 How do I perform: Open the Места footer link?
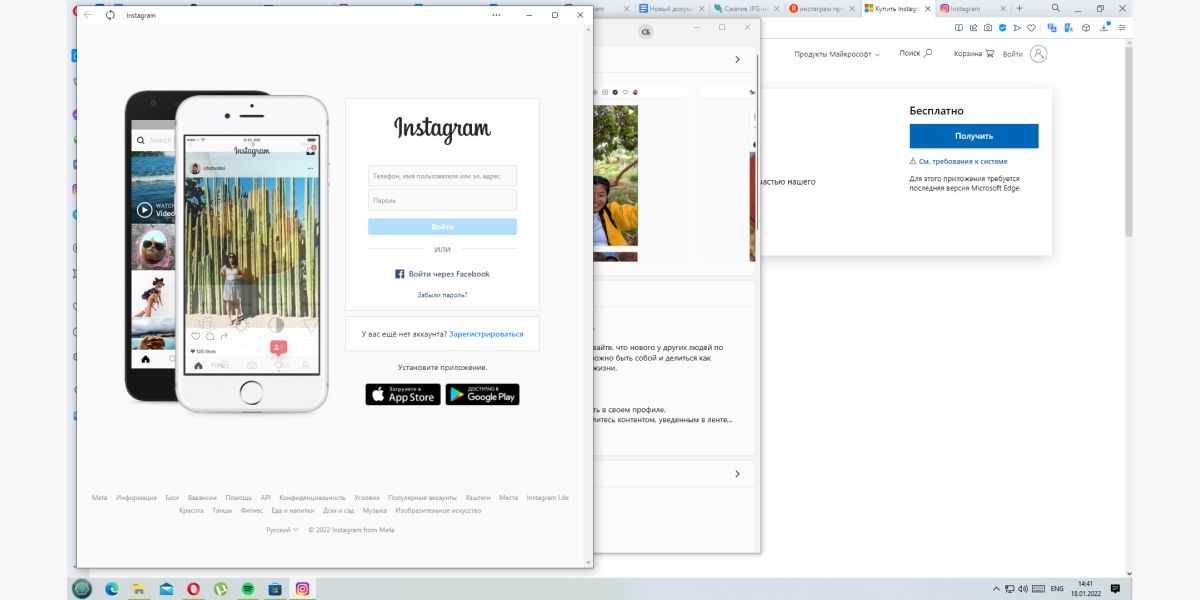tap(509, 497)
